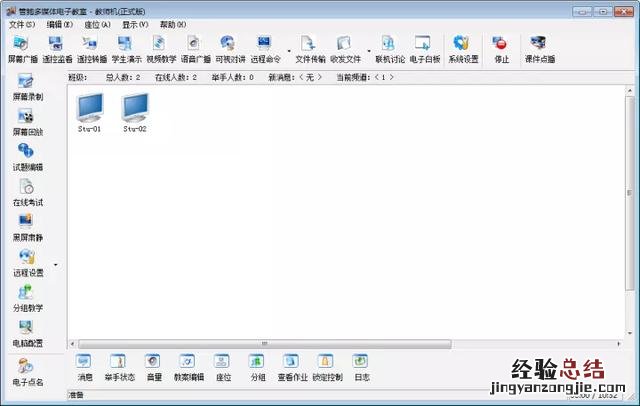Open the 座位 menu in menu bar
The width and height of the screenshot is (640, 406).
click(97, 24)
